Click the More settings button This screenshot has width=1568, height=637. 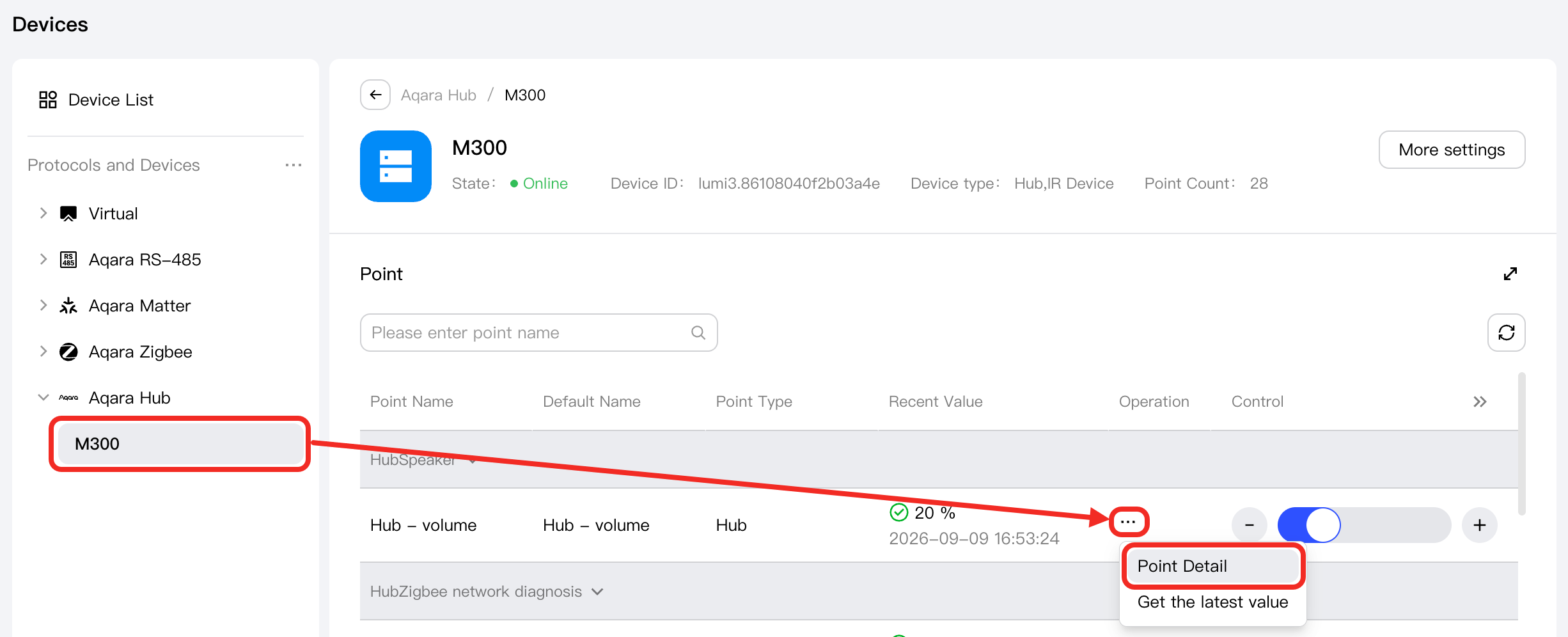pyautogui.click(x=1452, y=150)
